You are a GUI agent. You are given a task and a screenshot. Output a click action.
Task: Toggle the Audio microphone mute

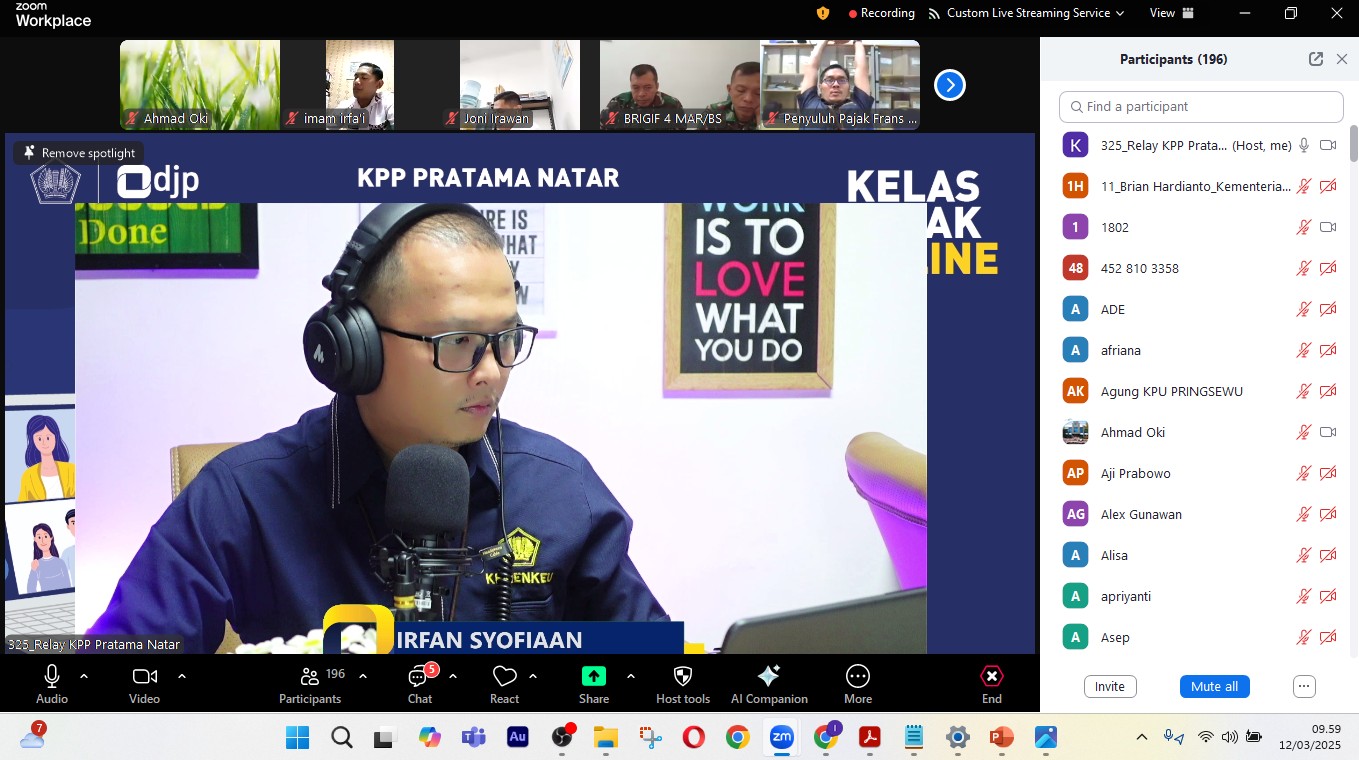(x=52, y=676)
